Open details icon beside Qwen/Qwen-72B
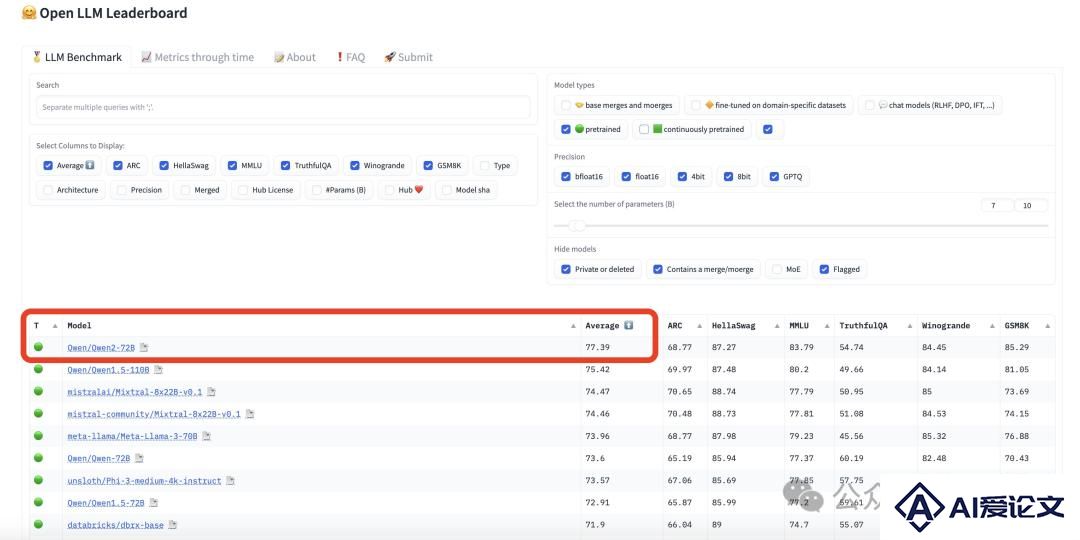This screenshot has height=540, width=1080. [x=139, y=458]
